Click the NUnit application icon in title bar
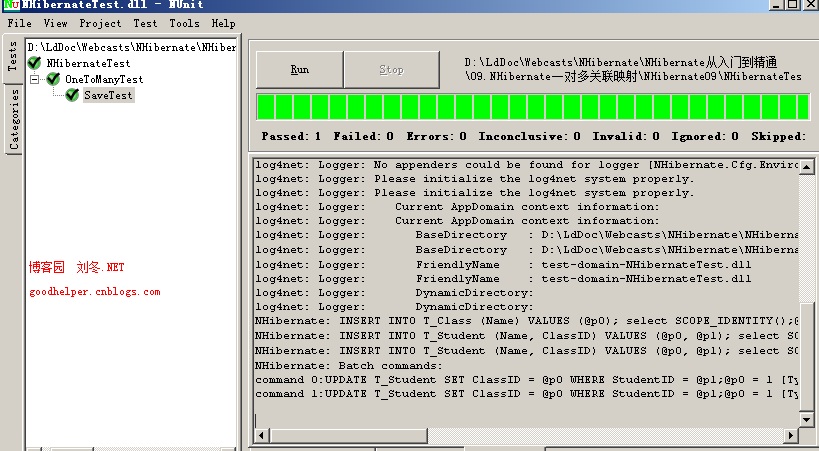819x451 pixels. click(x=11, y=5)
